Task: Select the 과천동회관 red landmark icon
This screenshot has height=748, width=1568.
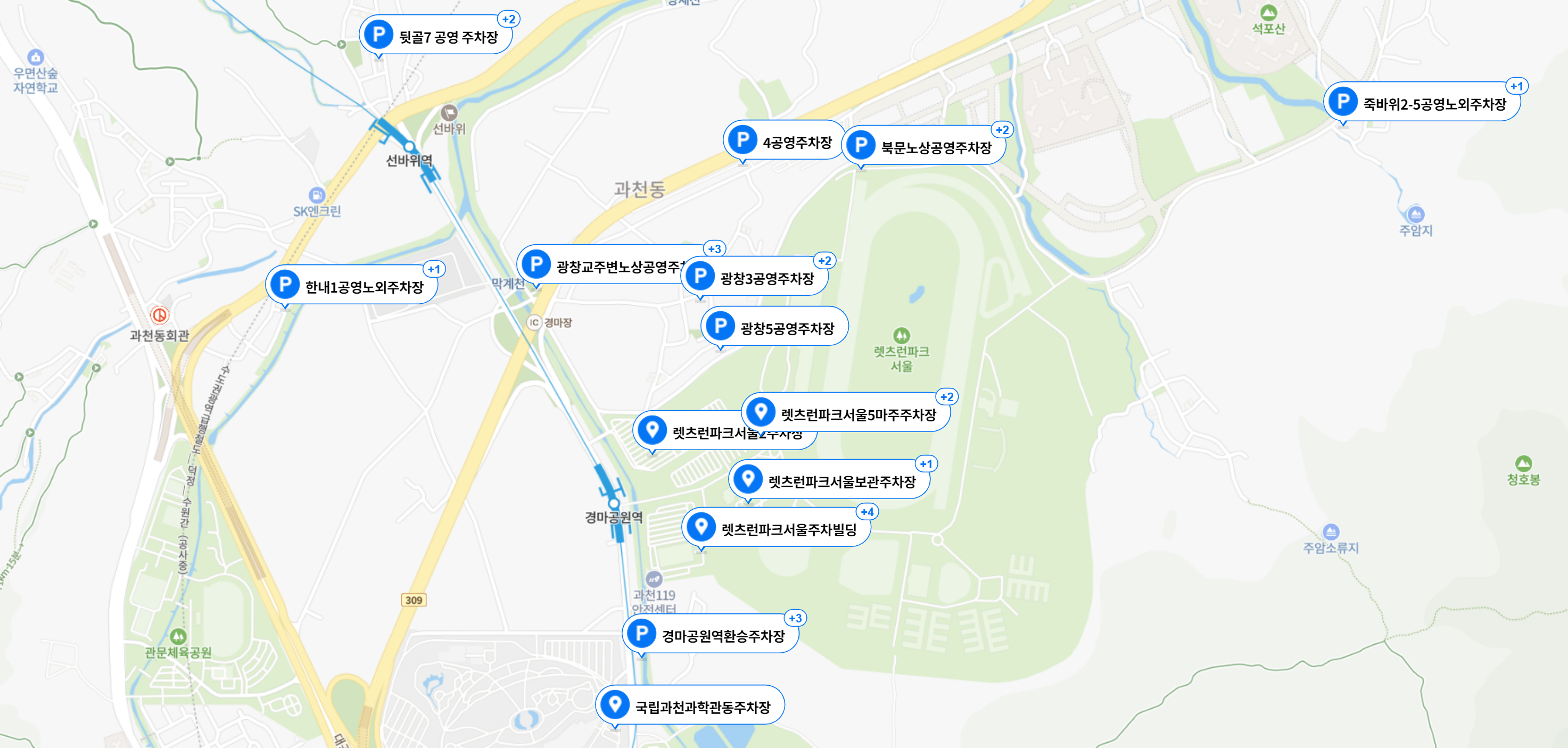Action: pos(160,315)
